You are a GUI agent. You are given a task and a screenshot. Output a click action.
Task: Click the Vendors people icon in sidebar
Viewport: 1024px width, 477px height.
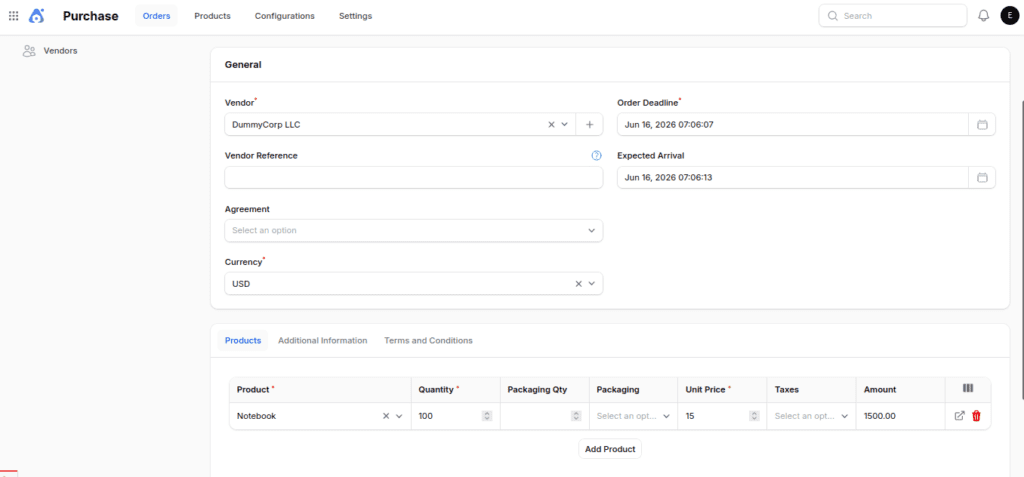tap(29, 51)
